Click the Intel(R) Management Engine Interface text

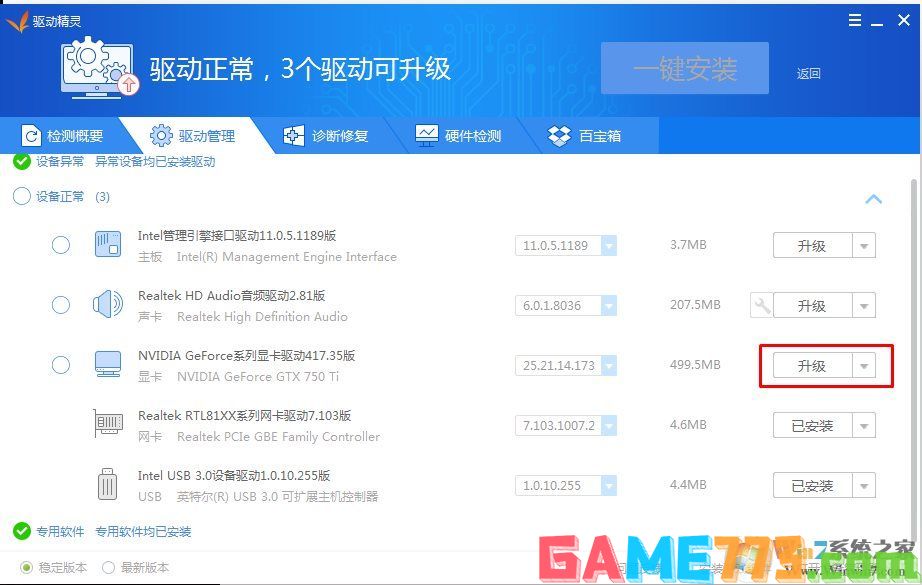click(287, 257)
